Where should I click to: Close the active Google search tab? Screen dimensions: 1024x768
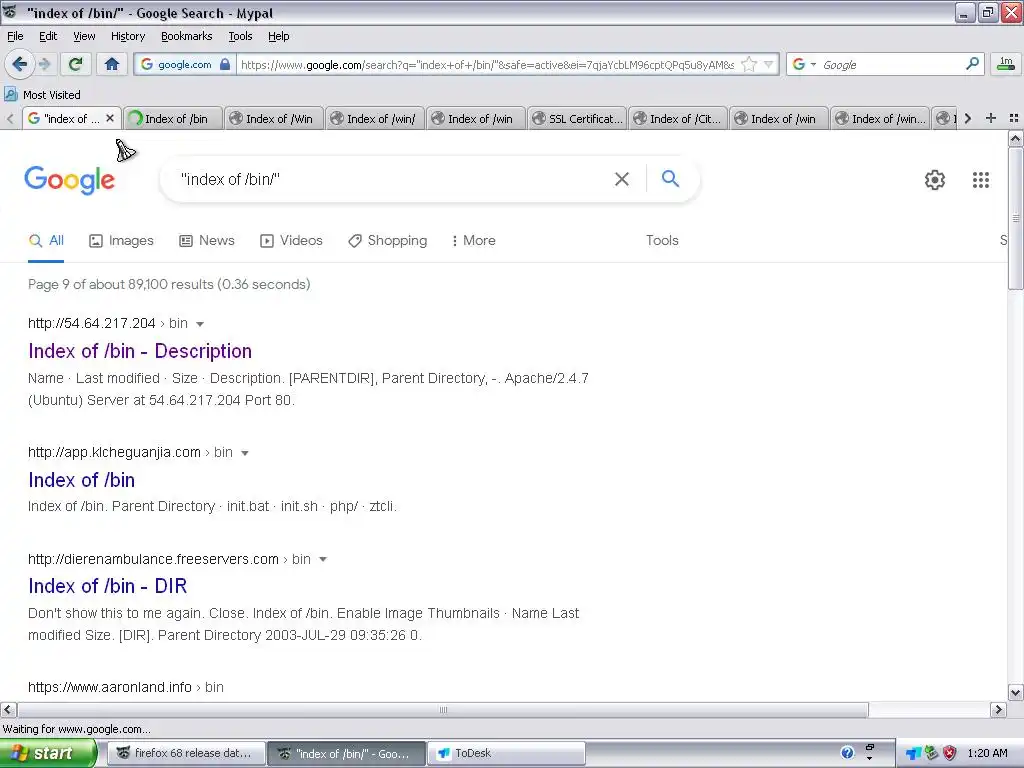[x=110, y=118]
